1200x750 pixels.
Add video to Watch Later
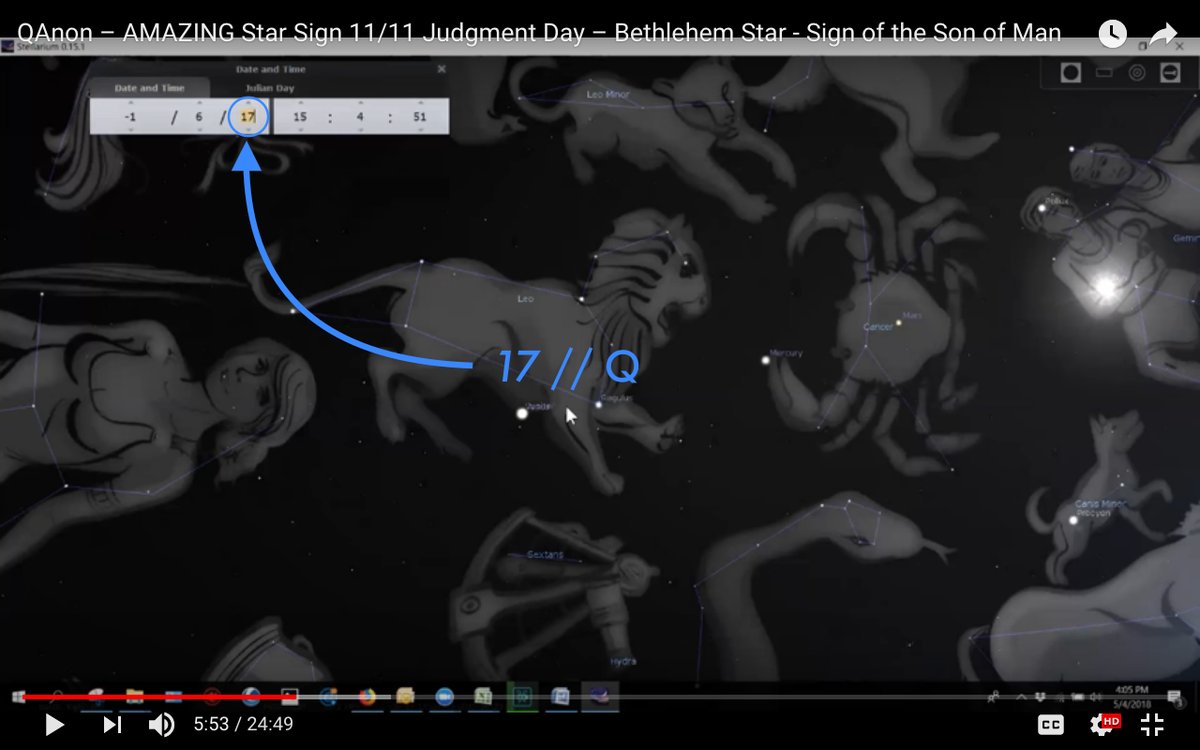[x=1112, y=34]
